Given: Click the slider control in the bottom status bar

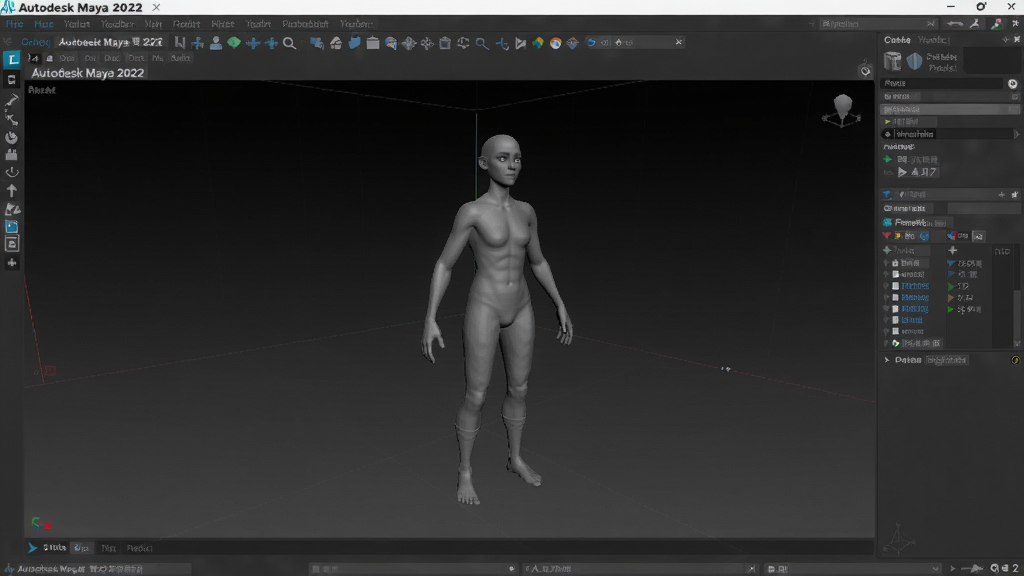Looking at the screenshot, I should (973, 569).
